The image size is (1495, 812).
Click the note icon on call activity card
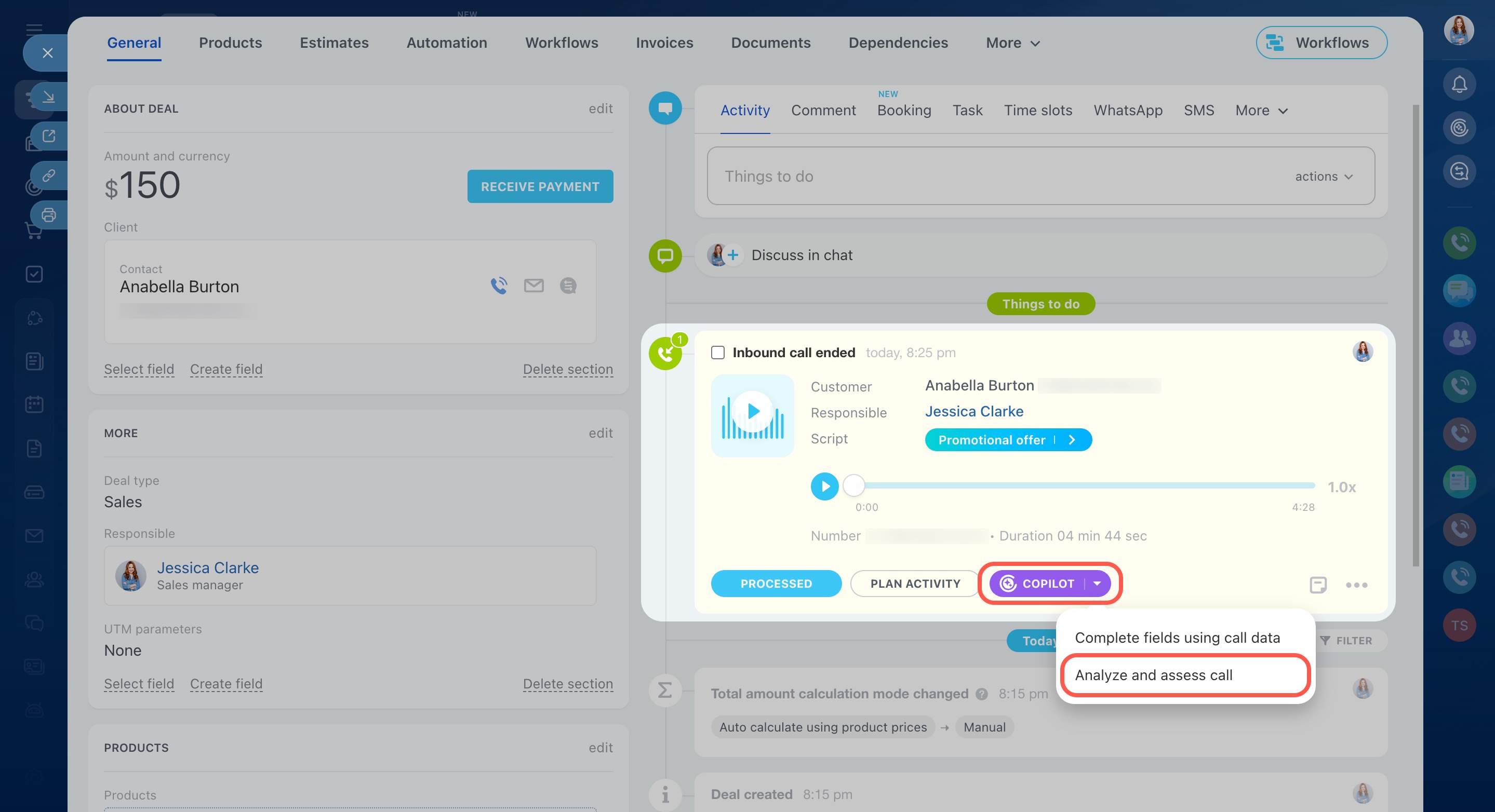click(x=1317, y=584)
